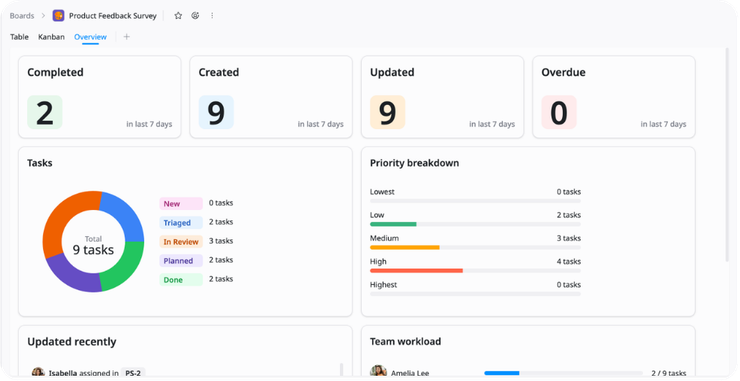The image size is (740, 381).
Task: Click the High priority red bar
Action: pyautogui.click(x=416, y=271)
